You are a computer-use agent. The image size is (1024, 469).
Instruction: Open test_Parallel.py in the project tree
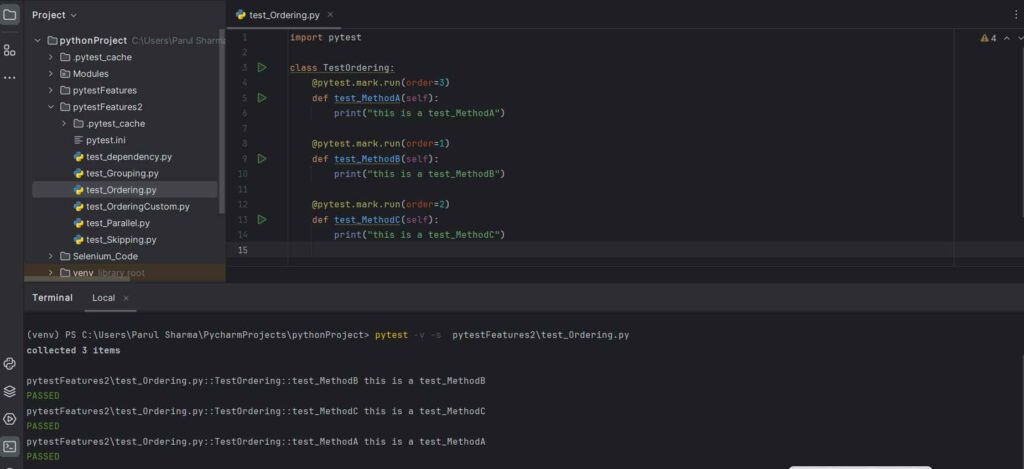[118, 223]
